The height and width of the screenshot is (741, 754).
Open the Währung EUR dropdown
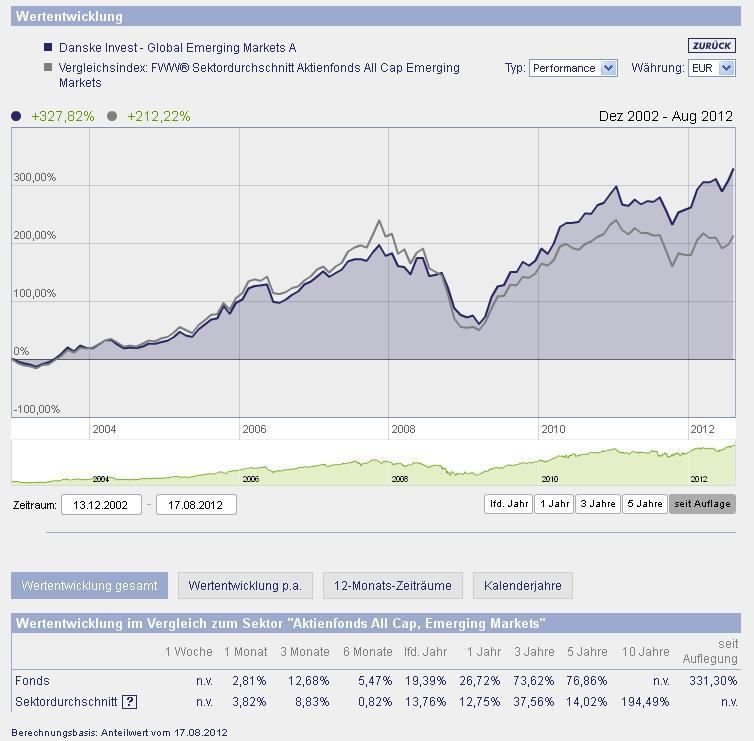click(x=711, y=68)
